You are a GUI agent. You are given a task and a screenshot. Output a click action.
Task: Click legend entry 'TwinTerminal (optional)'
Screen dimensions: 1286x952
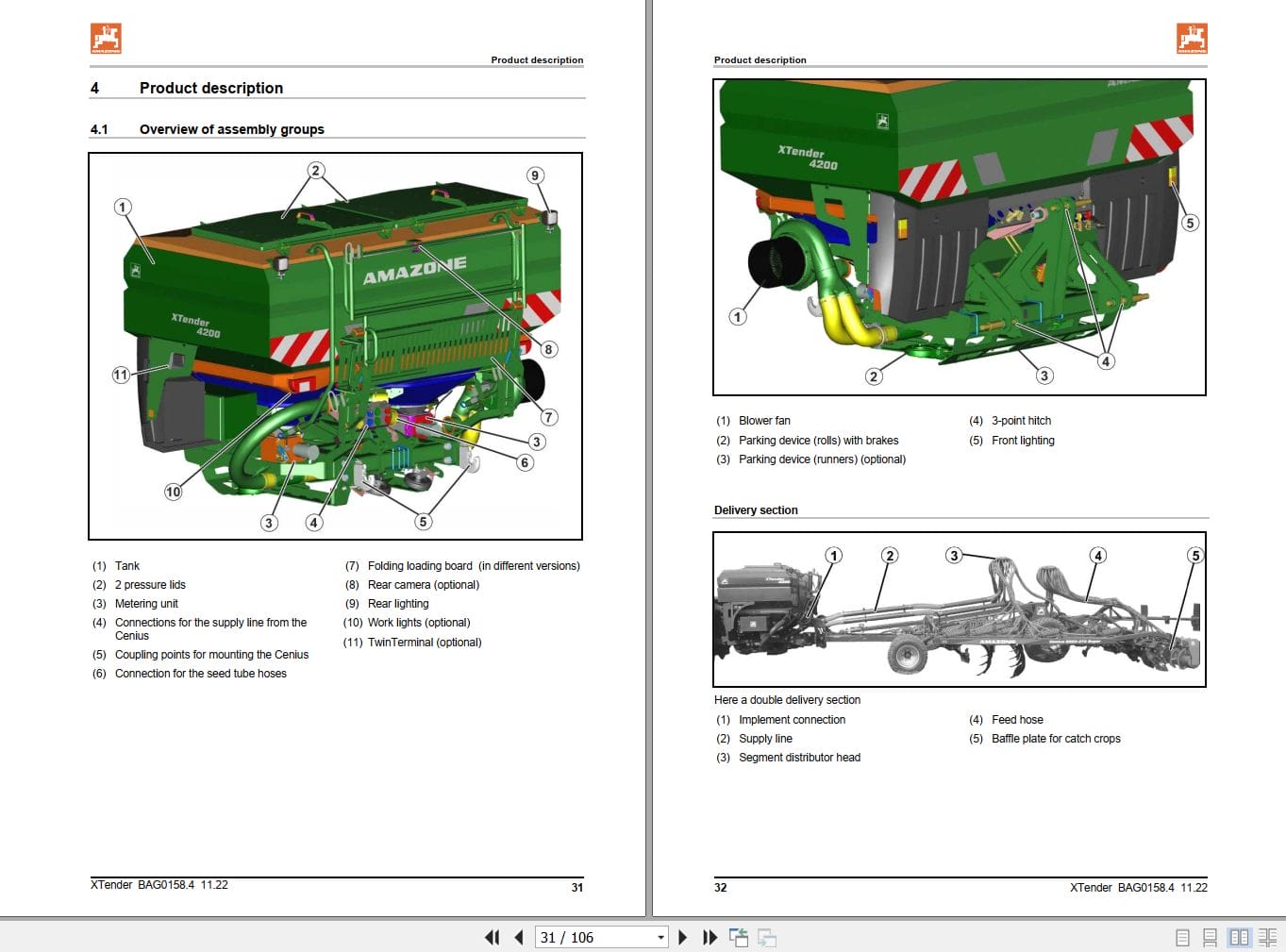(x=425, y=643)
